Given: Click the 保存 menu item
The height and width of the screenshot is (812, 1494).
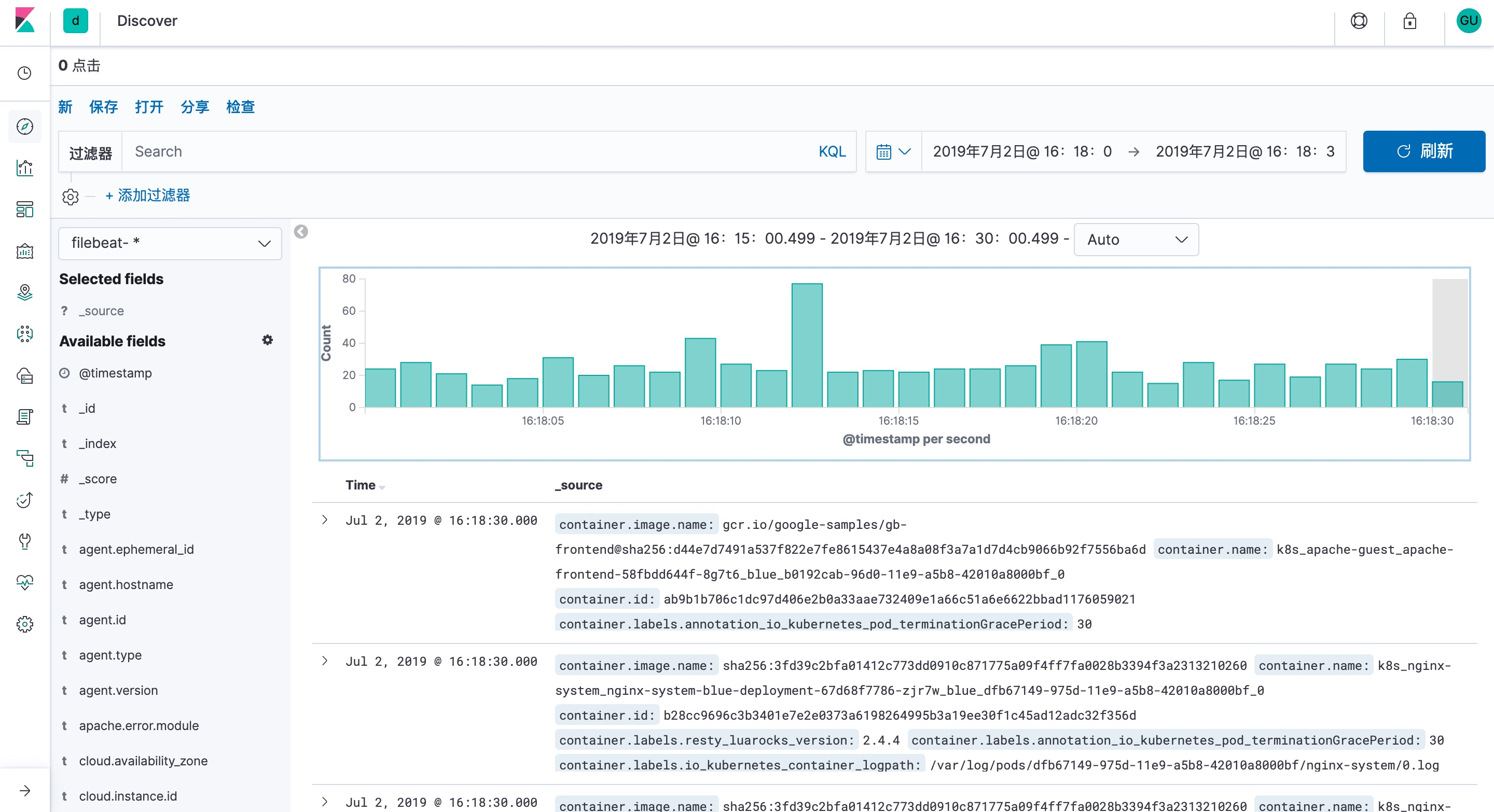Looking at the screenshot, I should pyautogui.click(x=103, y=107).
